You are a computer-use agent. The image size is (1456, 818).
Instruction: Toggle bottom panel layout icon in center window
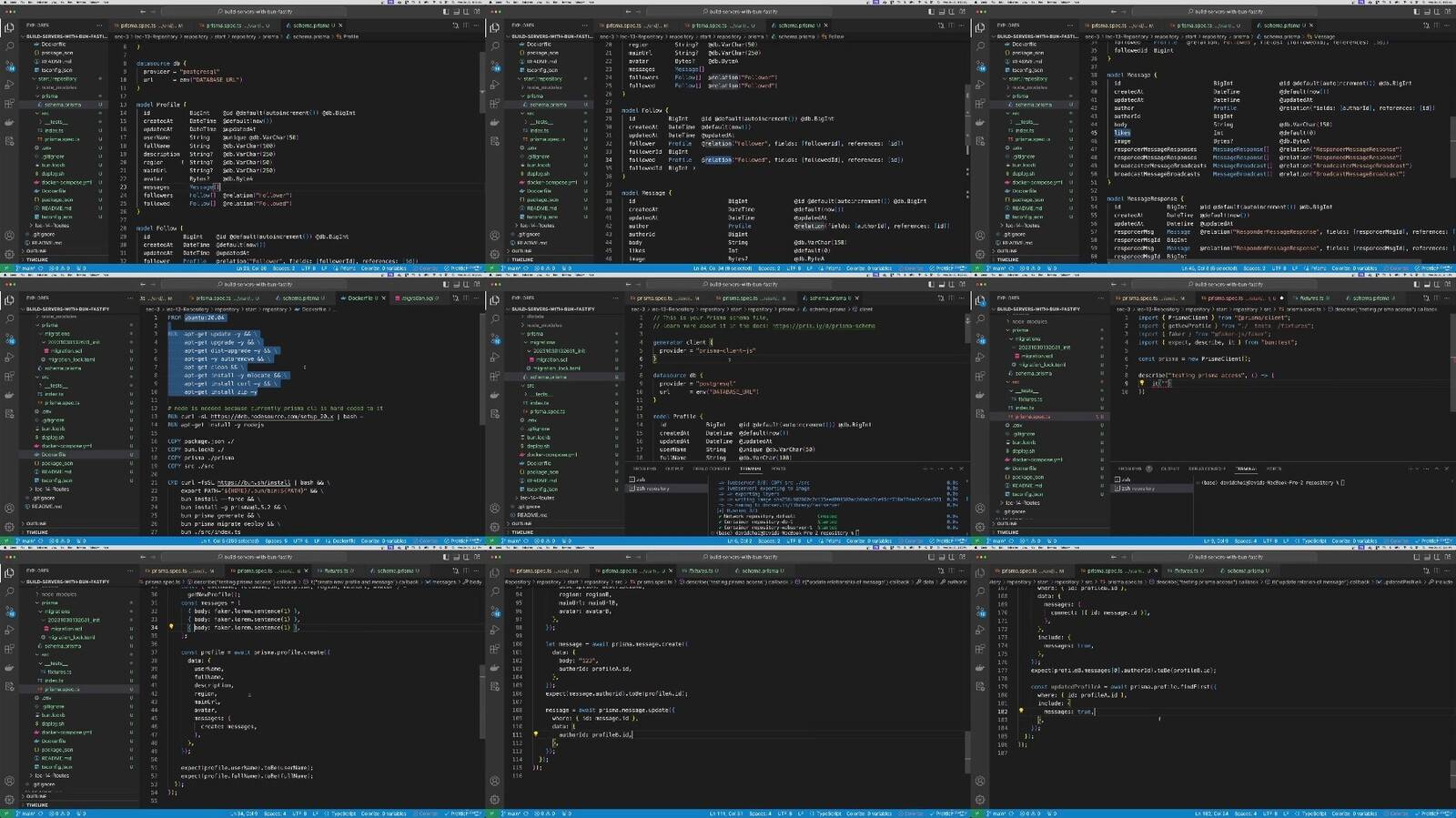(x=942, y=285)
